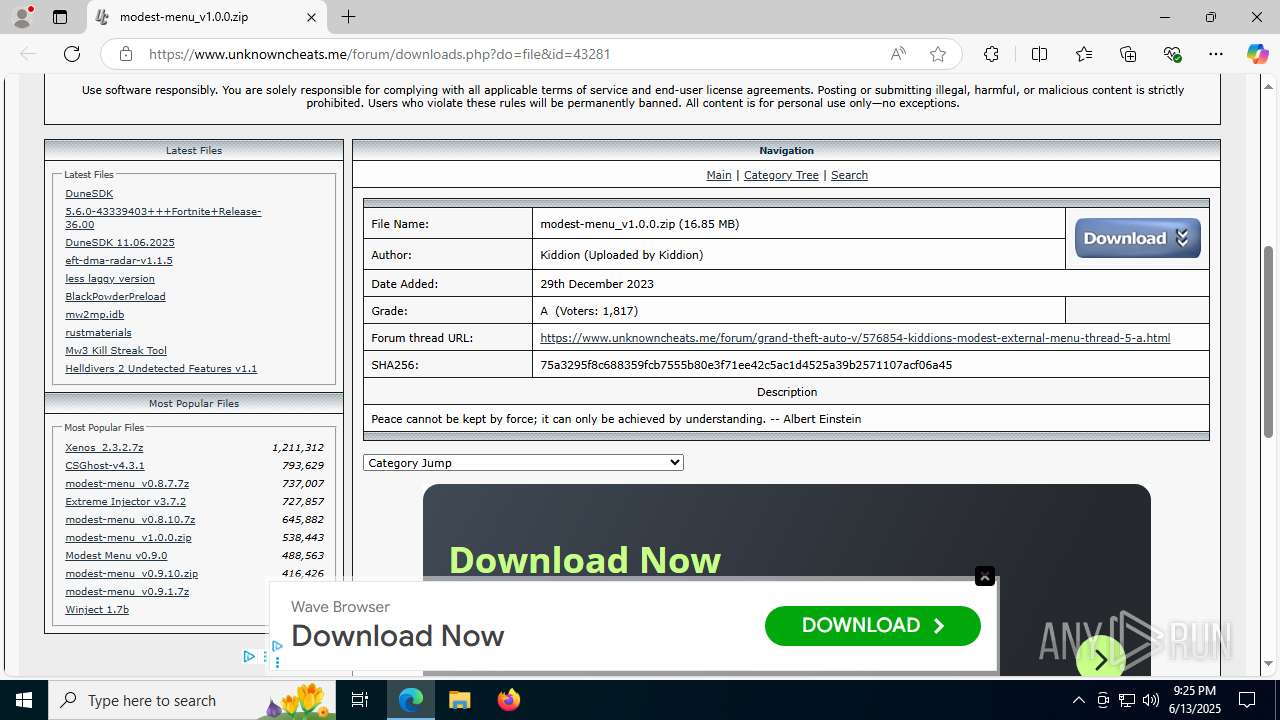
Task: Open Modest Menu v0.9.0 link
Action: [x=116, y=555]
